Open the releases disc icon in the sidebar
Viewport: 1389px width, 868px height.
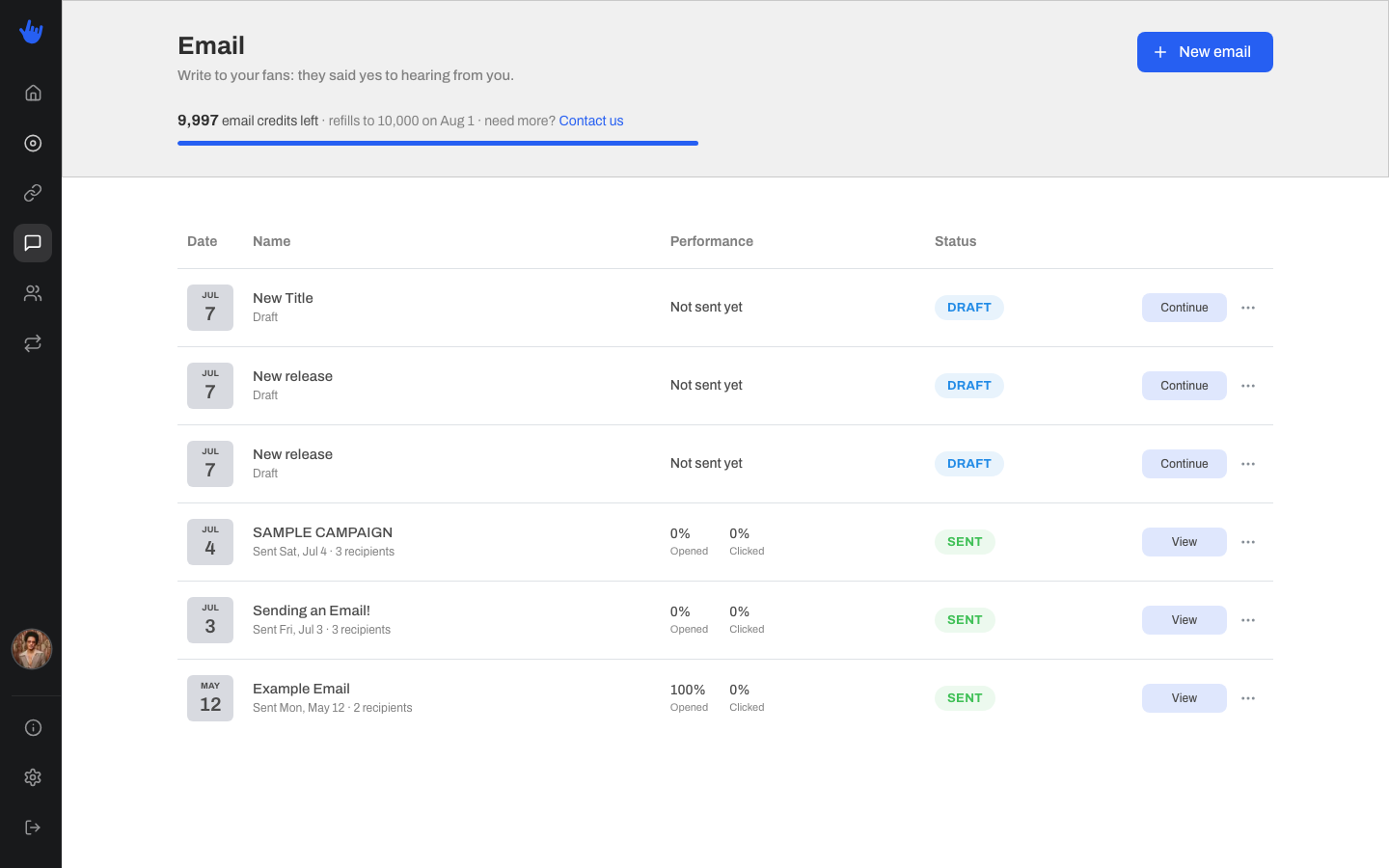33,143
